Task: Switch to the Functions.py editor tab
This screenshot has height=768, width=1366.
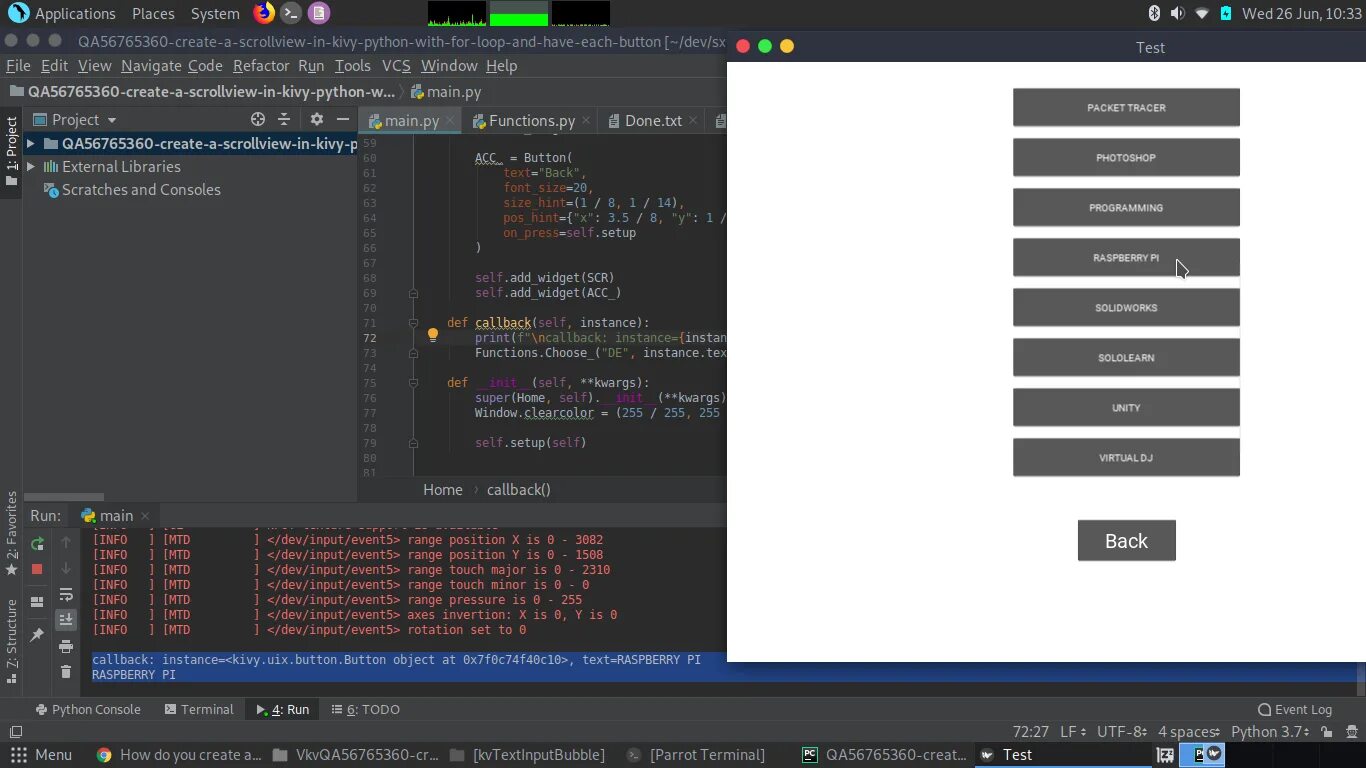Action: click(531, 120)
